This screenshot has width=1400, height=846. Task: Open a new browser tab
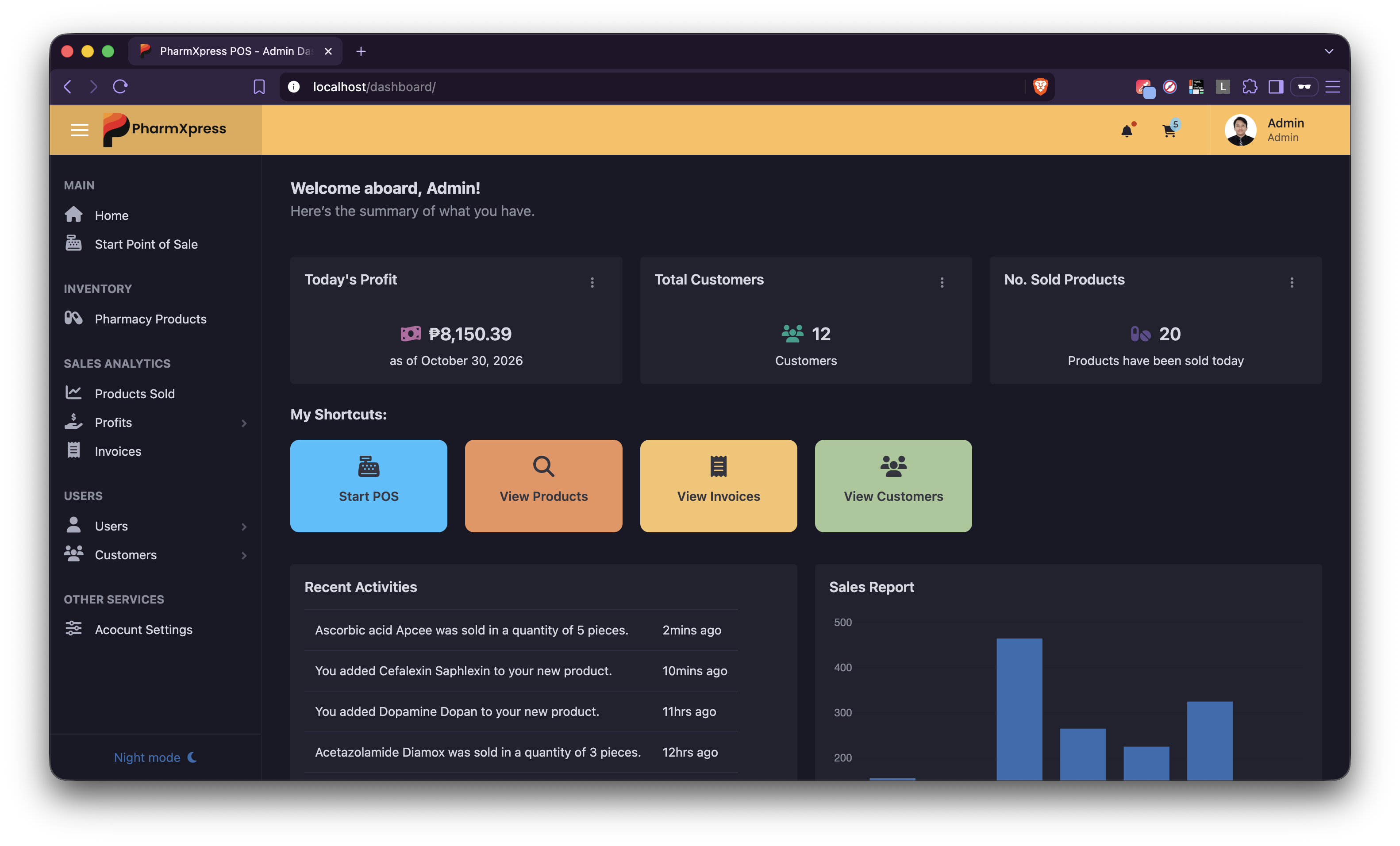pos(361,51)
